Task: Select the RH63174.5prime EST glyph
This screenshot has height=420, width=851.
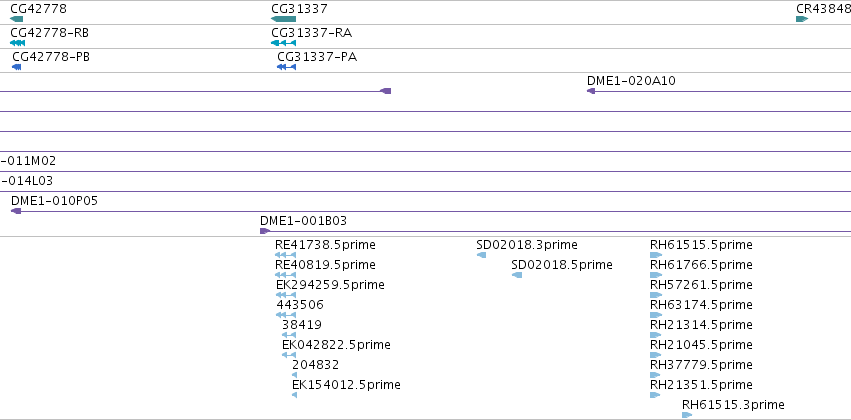Action: pos(656,315)
